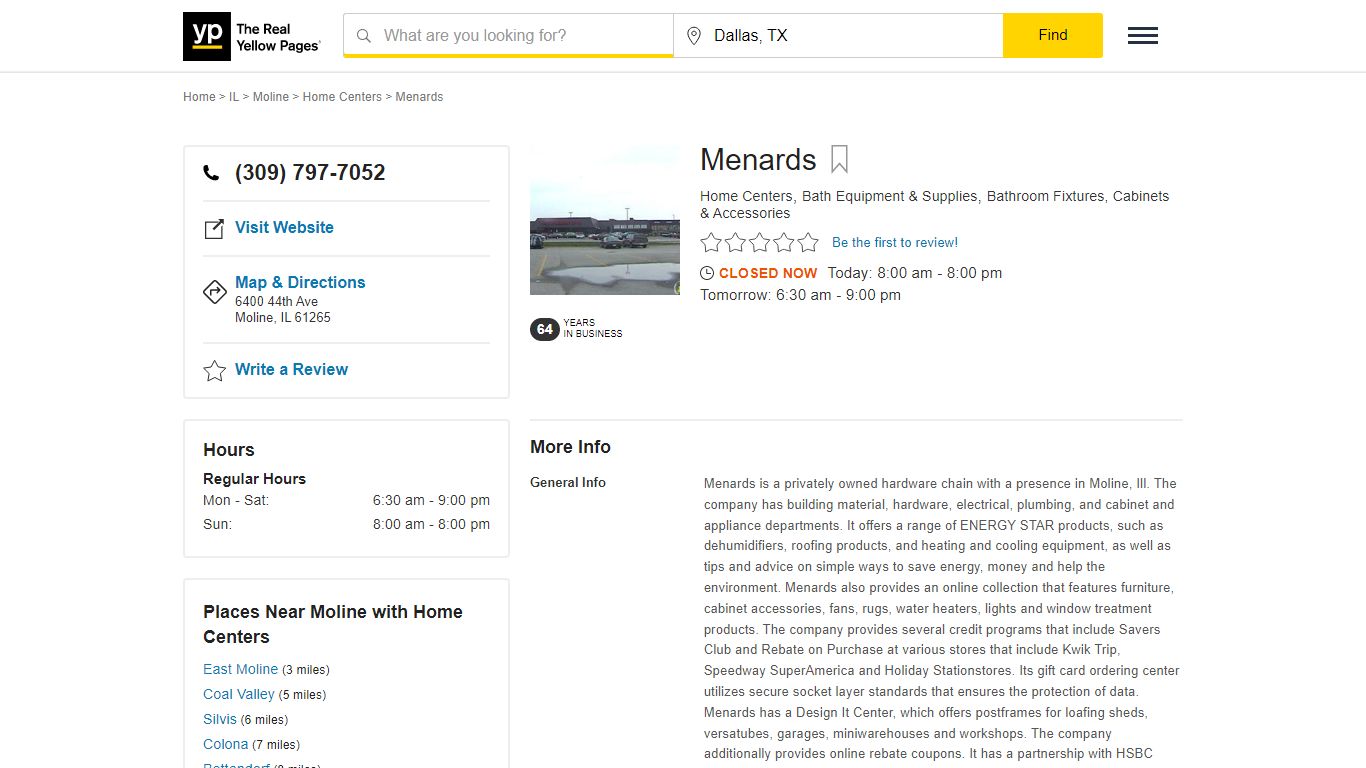Bookmark Menards with the ribbon icon
The height and width of the screenshot is (768, 1366).
click(x=840, y=160)
